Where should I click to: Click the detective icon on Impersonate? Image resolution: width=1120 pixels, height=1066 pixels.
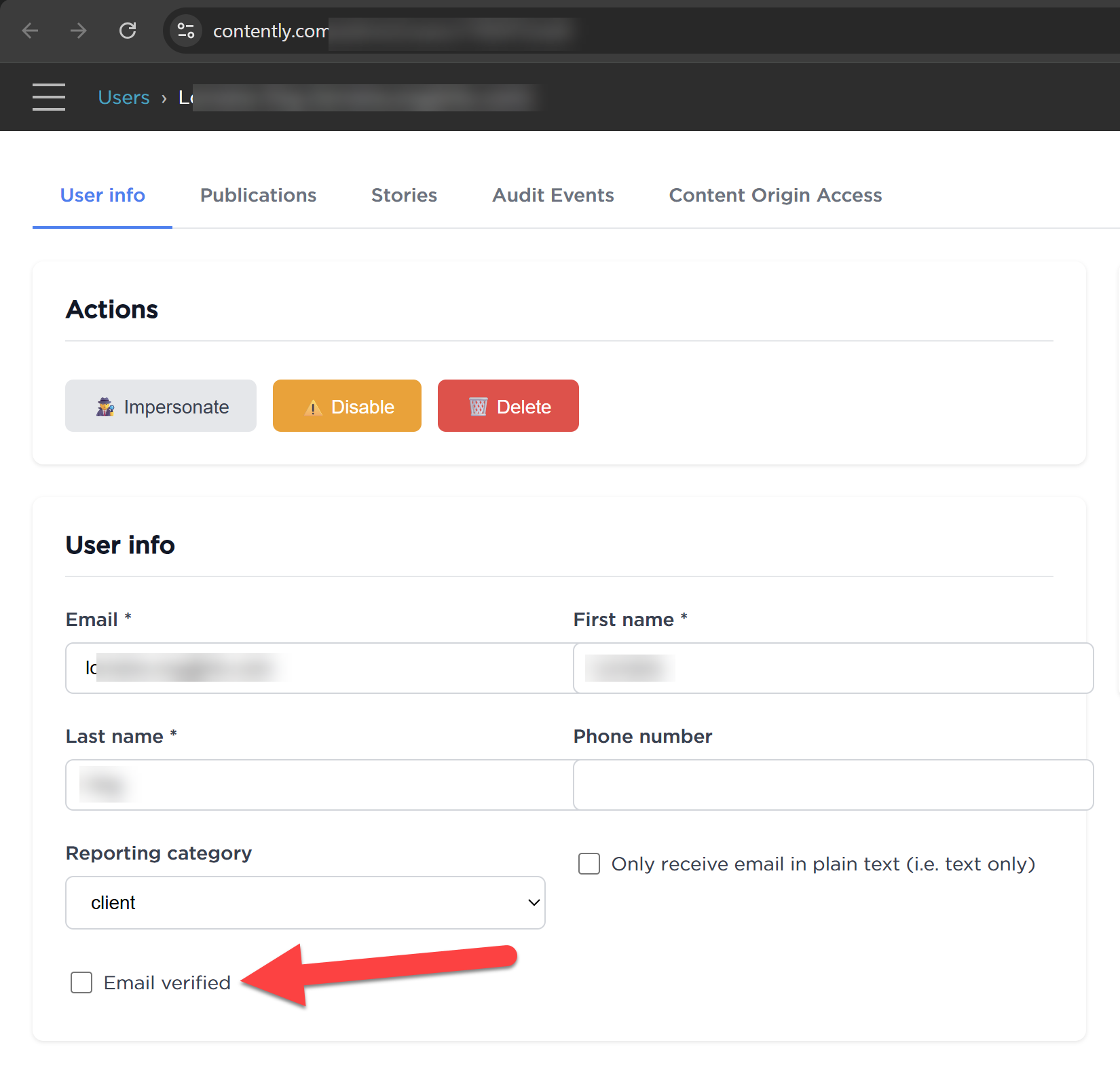point(105,407)
